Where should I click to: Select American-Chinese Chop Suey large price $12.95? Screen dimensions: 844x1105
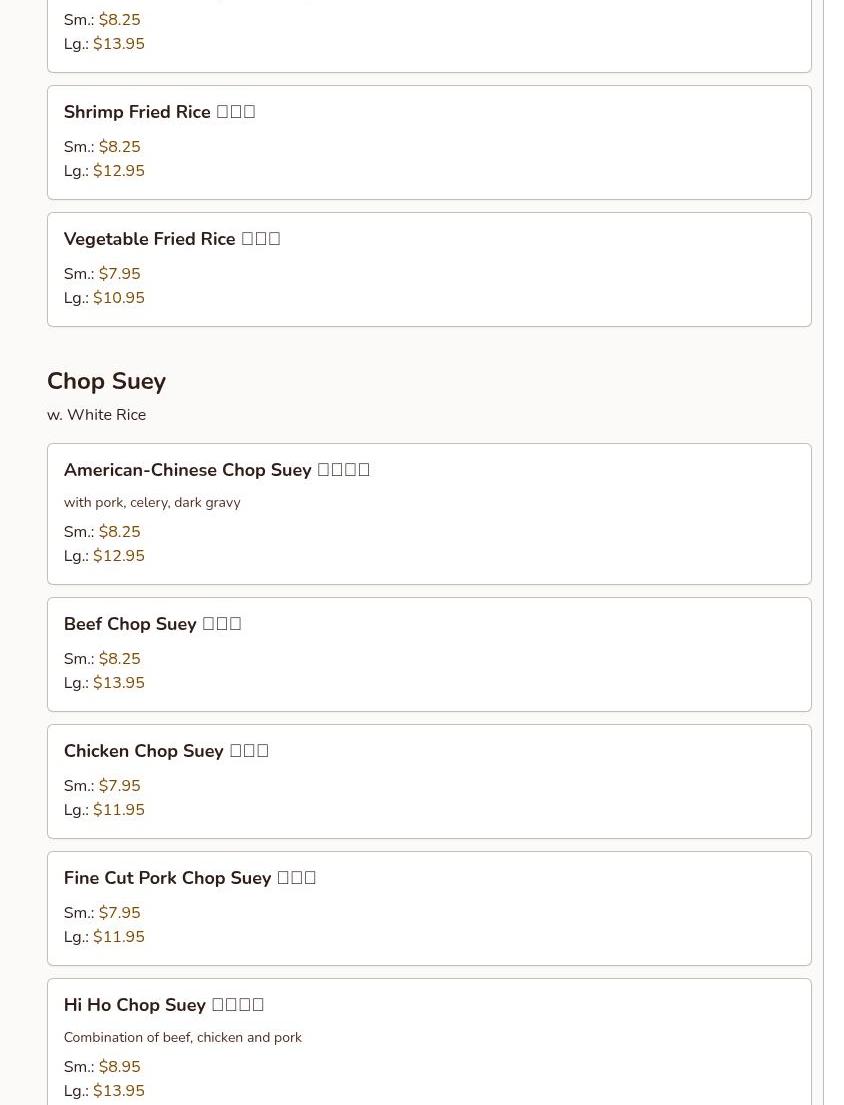pos(118,556)
